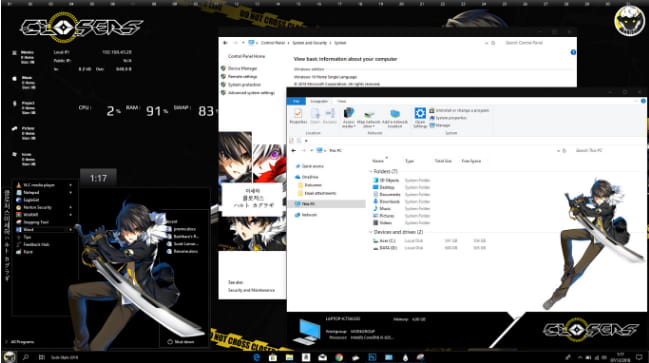Click taskbar search magnifier icon
649x363 pixels.
coord(26,357)
